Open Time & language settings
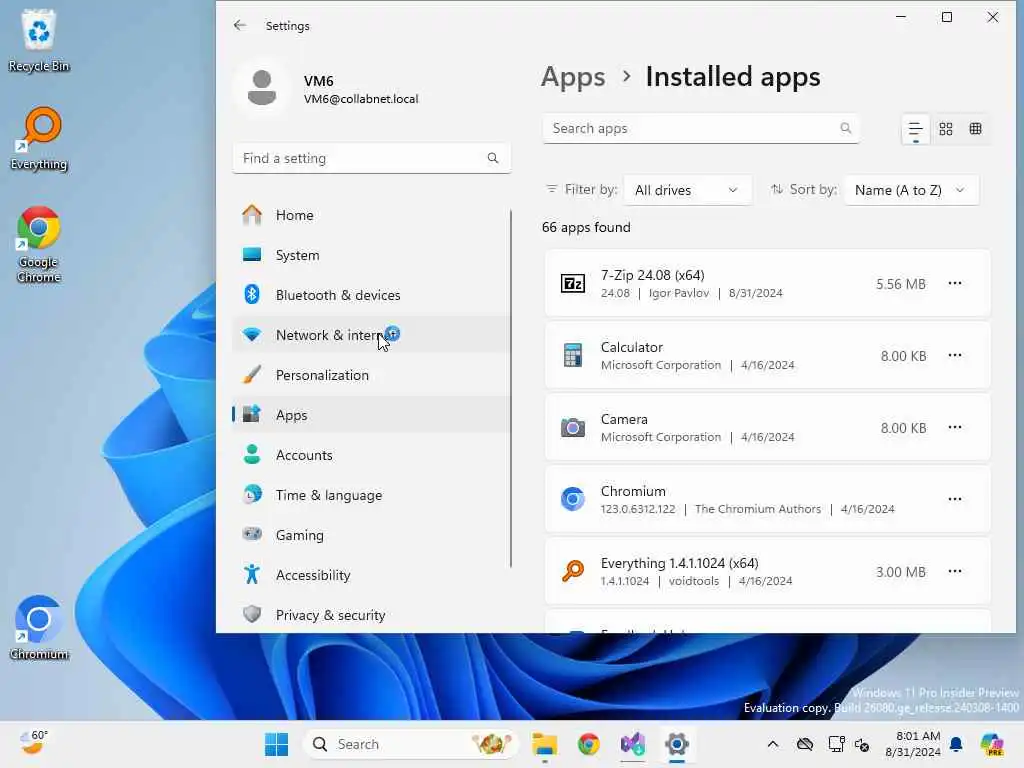The width and height of the screenshot is (1024, 768). point(372,495)
